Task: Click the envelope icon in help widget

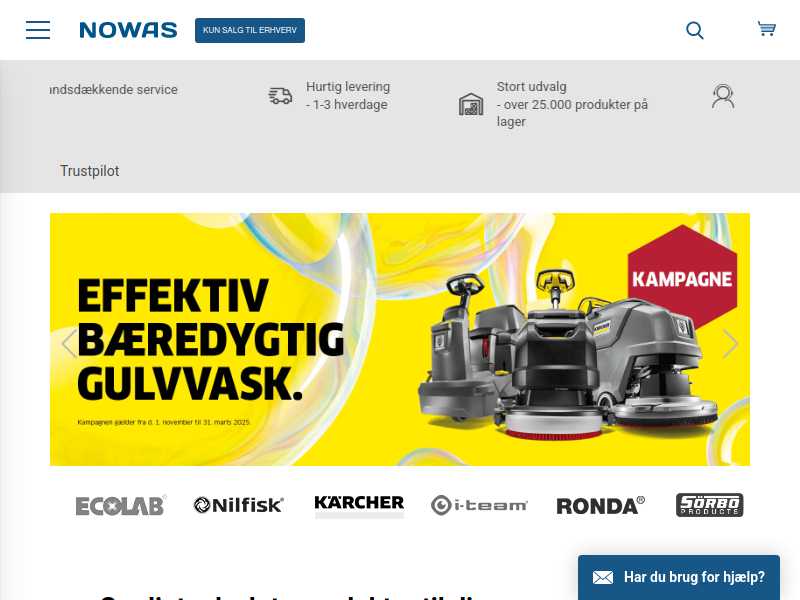Action: [x=603, y=577]
